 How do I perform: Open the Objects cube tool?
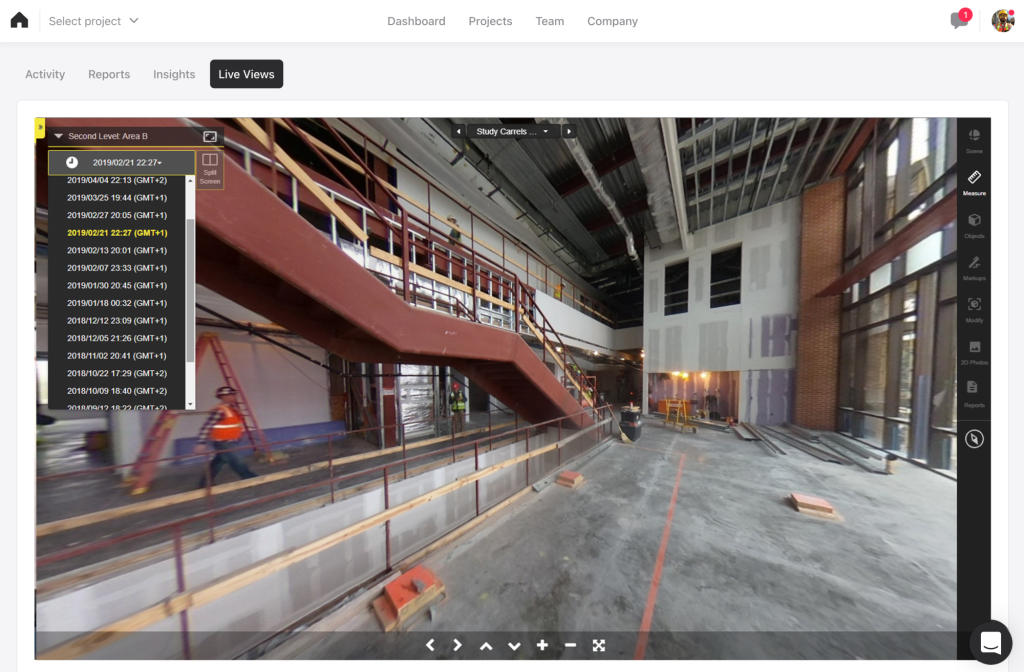pos(974,223)
